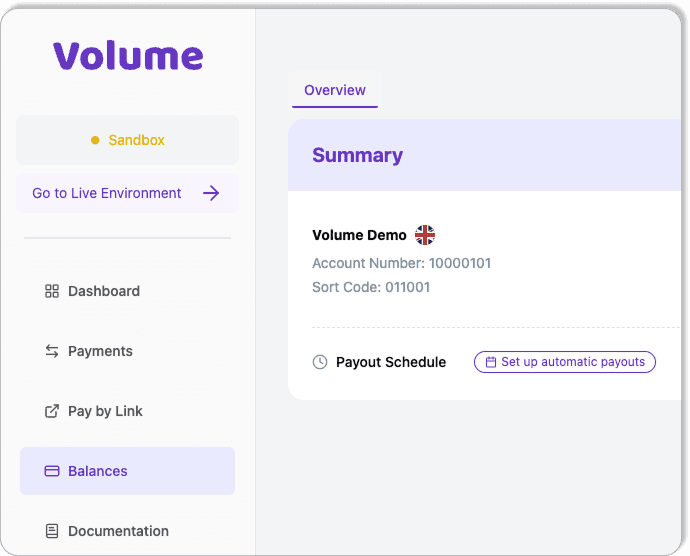Click the UK flag icon

(425, 235)
